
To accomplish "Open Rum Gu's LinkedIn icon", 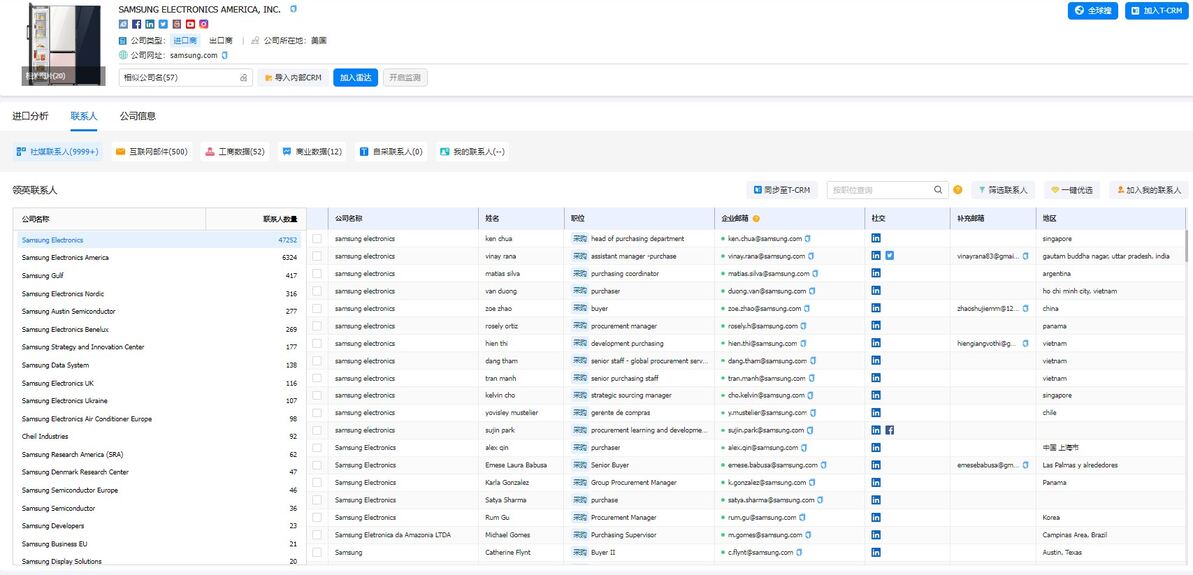I will [x=876, y=516].
